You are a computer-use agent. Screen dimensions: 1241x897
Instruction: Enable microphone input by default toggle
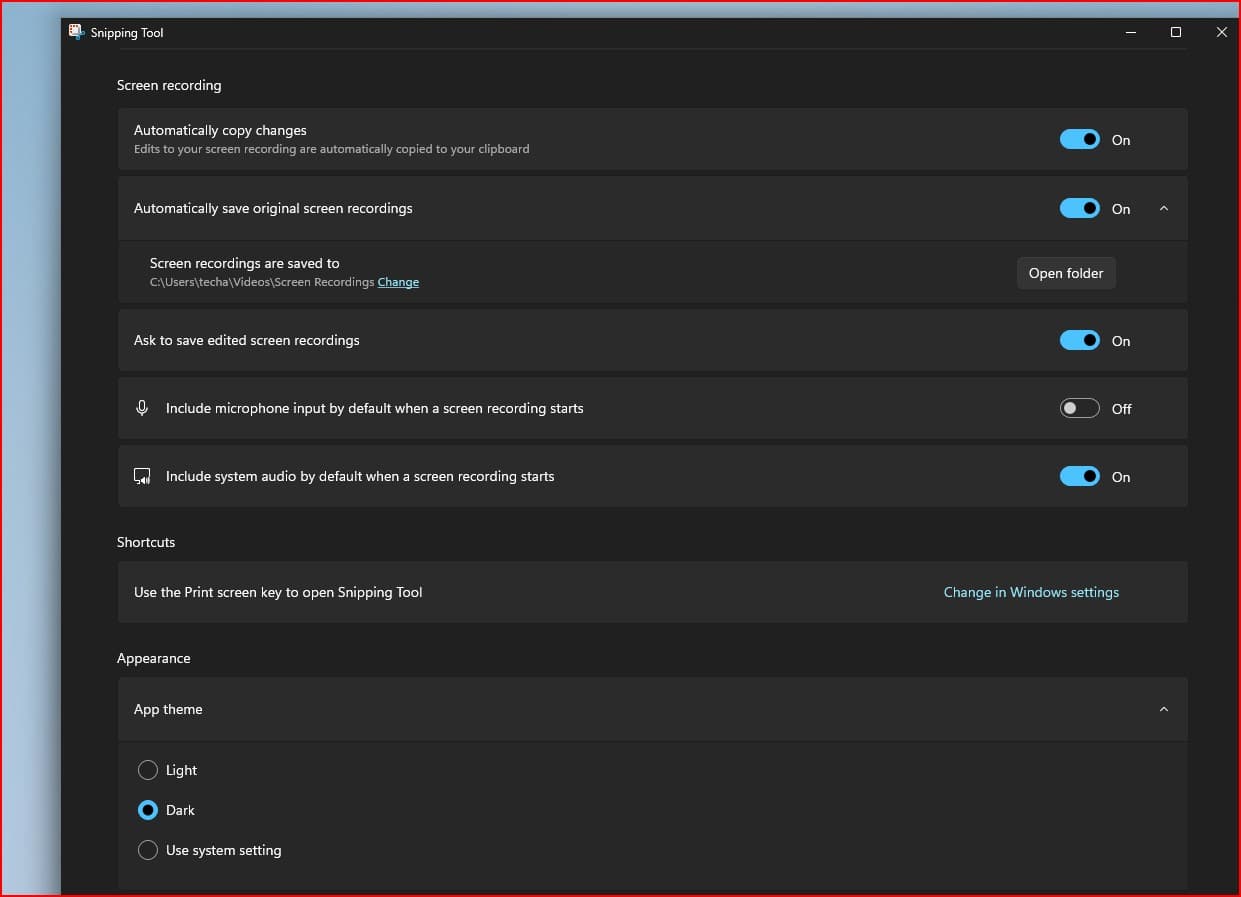point(1079,408)
